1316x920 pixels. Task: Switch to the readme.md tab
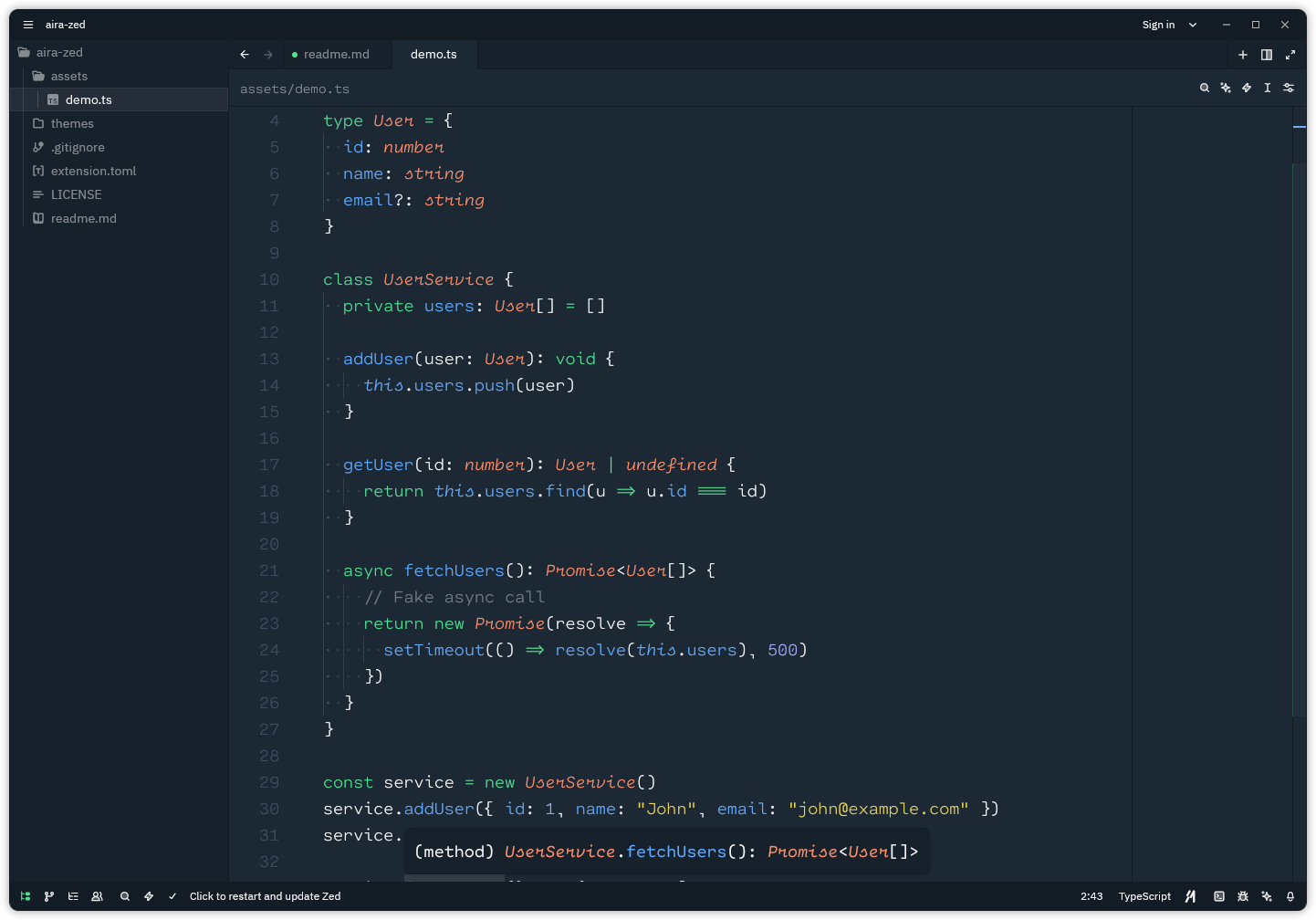[337, 55]
